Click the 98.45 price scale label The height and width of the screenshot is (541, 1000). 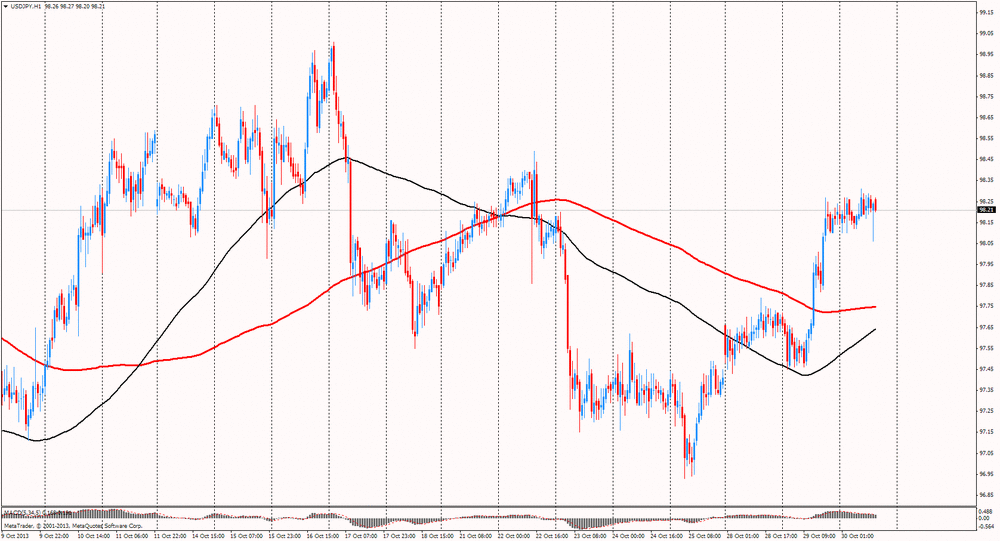985,159
